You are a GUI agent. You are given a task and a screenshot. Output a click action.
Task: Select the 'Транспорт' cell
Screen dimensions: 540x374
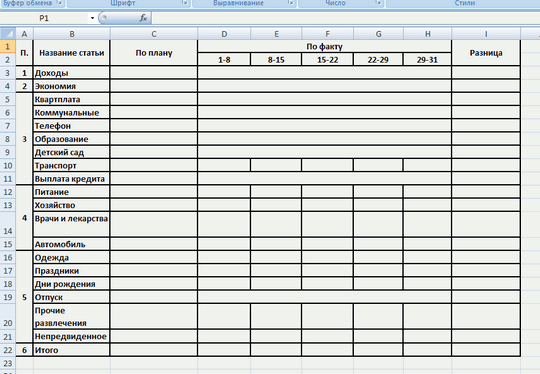coord(72,166)
